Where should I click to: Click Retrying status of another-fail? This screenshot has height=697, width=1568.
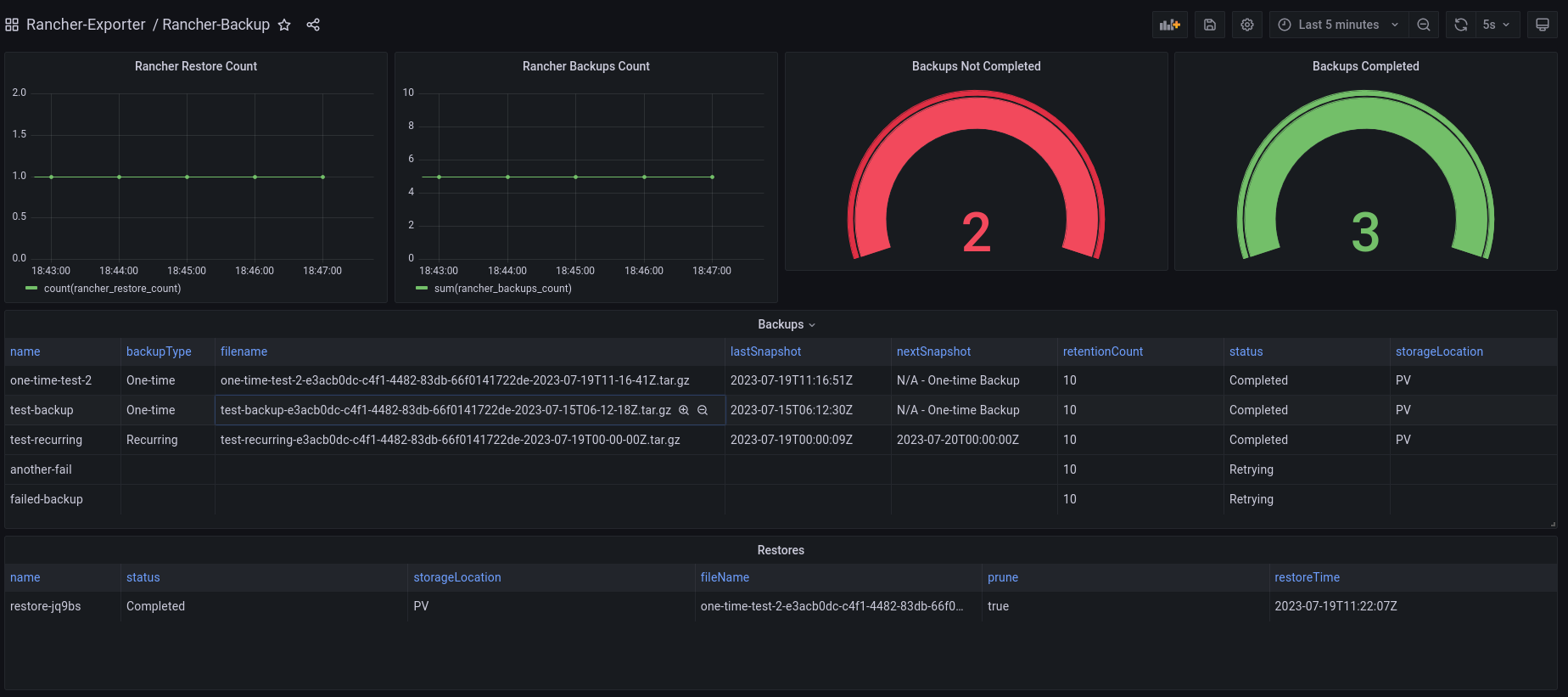1307,469
